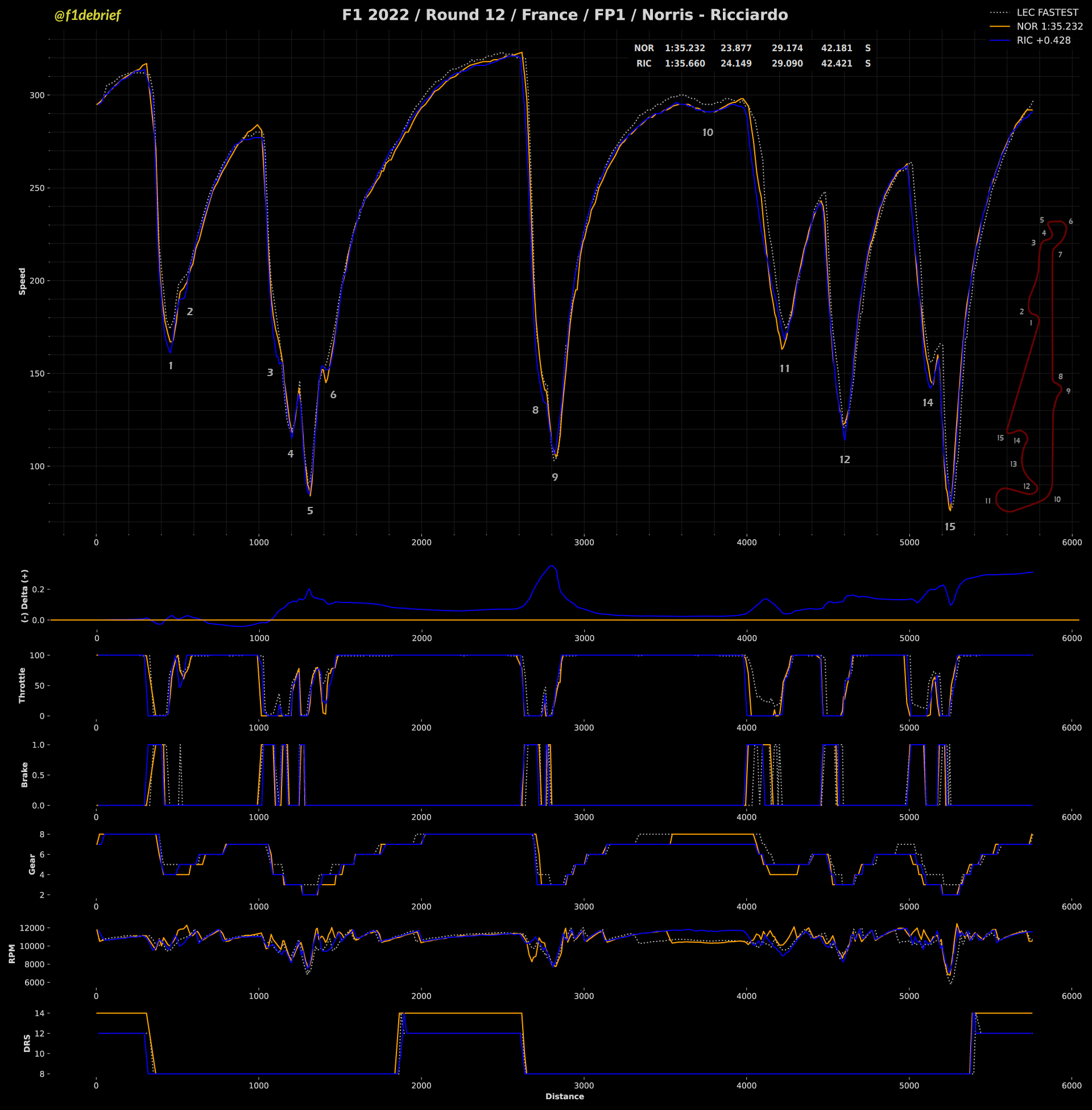Click the Gear axis label
The height and width of the screenshot is (1110, 1092).
pos(32,864)
